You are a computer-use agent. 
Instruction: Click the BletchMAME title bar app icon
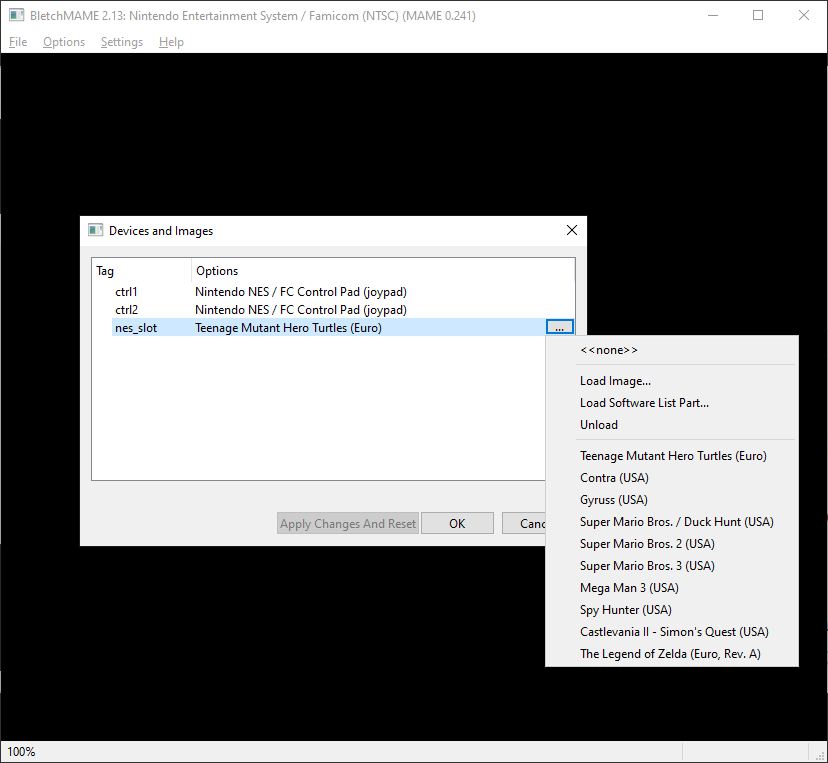pos(16,15)
